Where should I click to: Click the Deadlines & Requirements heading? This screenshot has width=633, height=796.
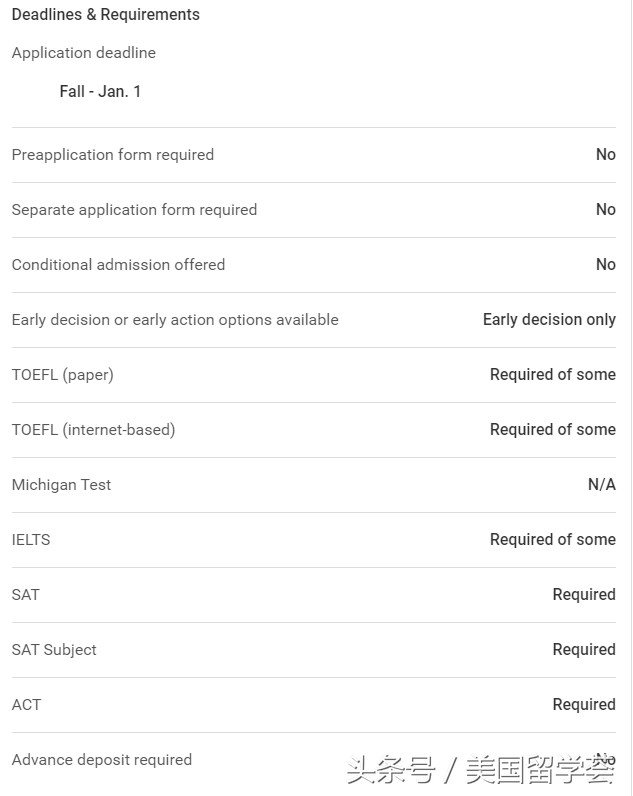(x=106, y=15)
